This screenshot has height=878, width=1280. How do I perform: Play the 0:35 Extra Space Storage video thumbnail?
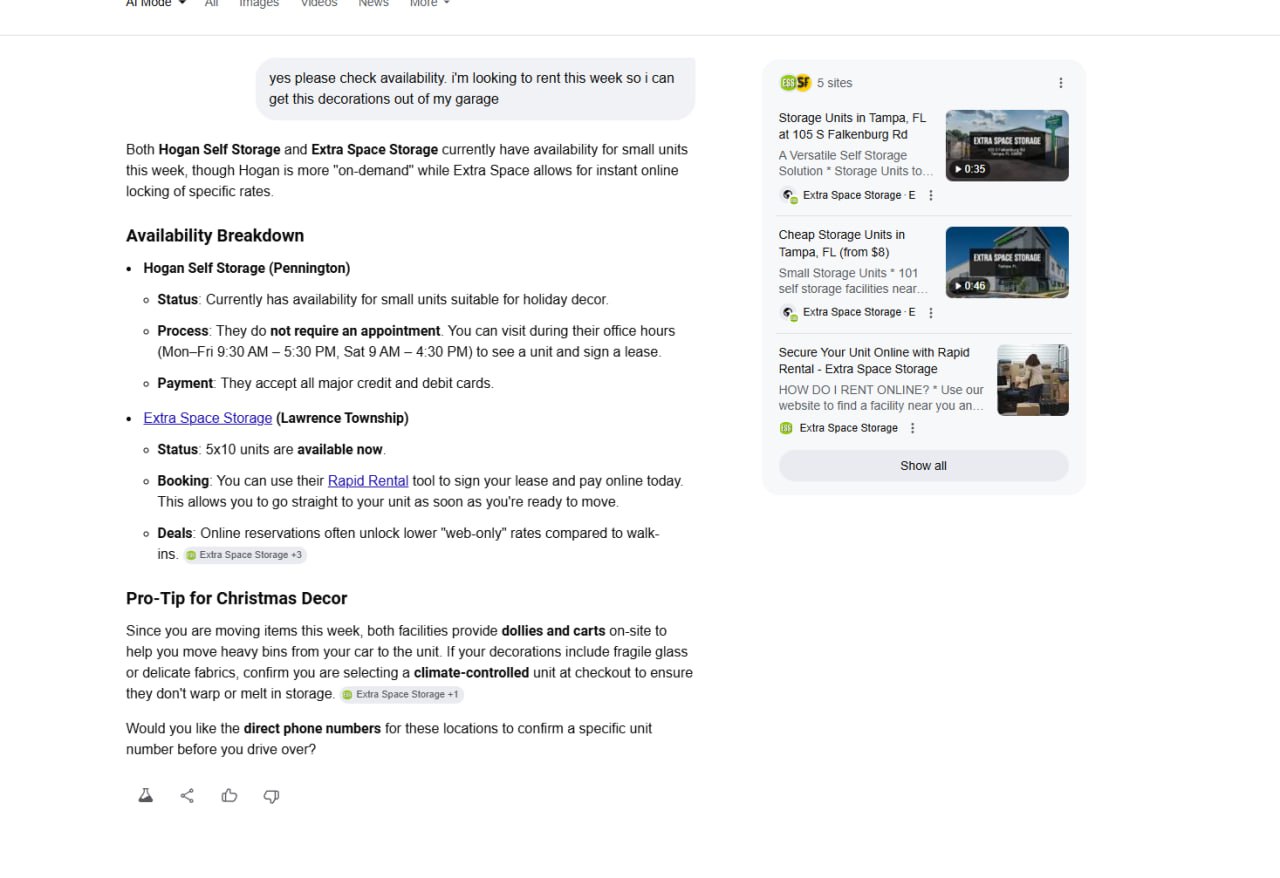[1007, 145]
